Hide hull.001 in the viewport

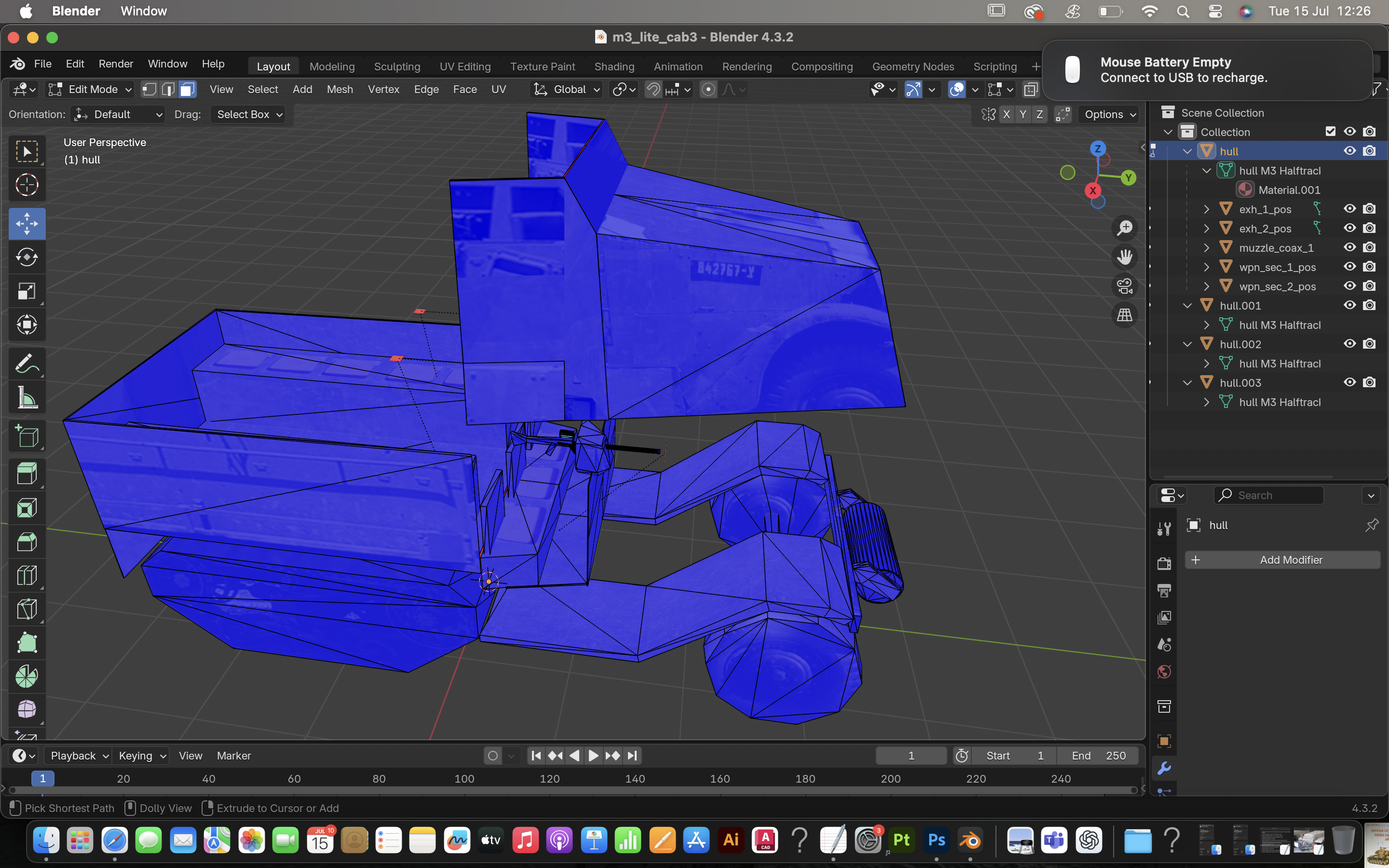1350,305
